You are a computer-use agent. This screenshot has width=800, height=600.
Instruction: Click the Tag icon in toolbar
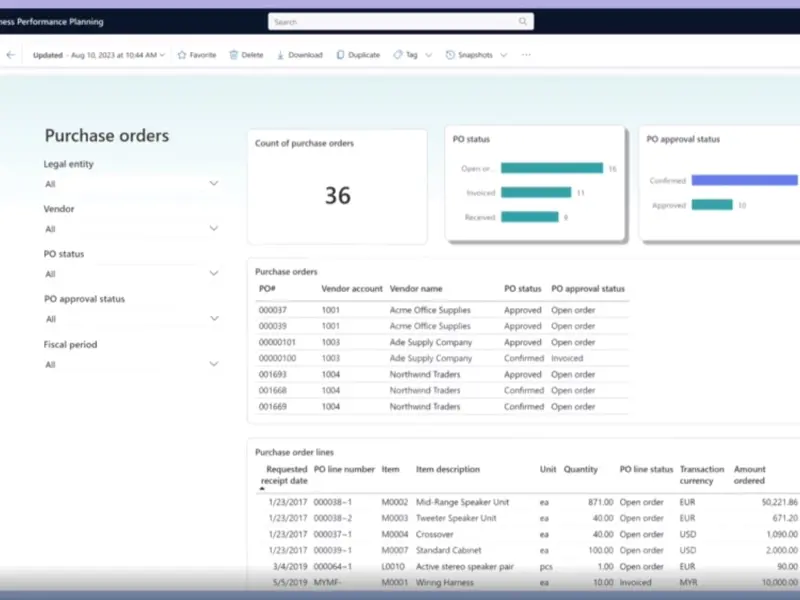(398, 55)
